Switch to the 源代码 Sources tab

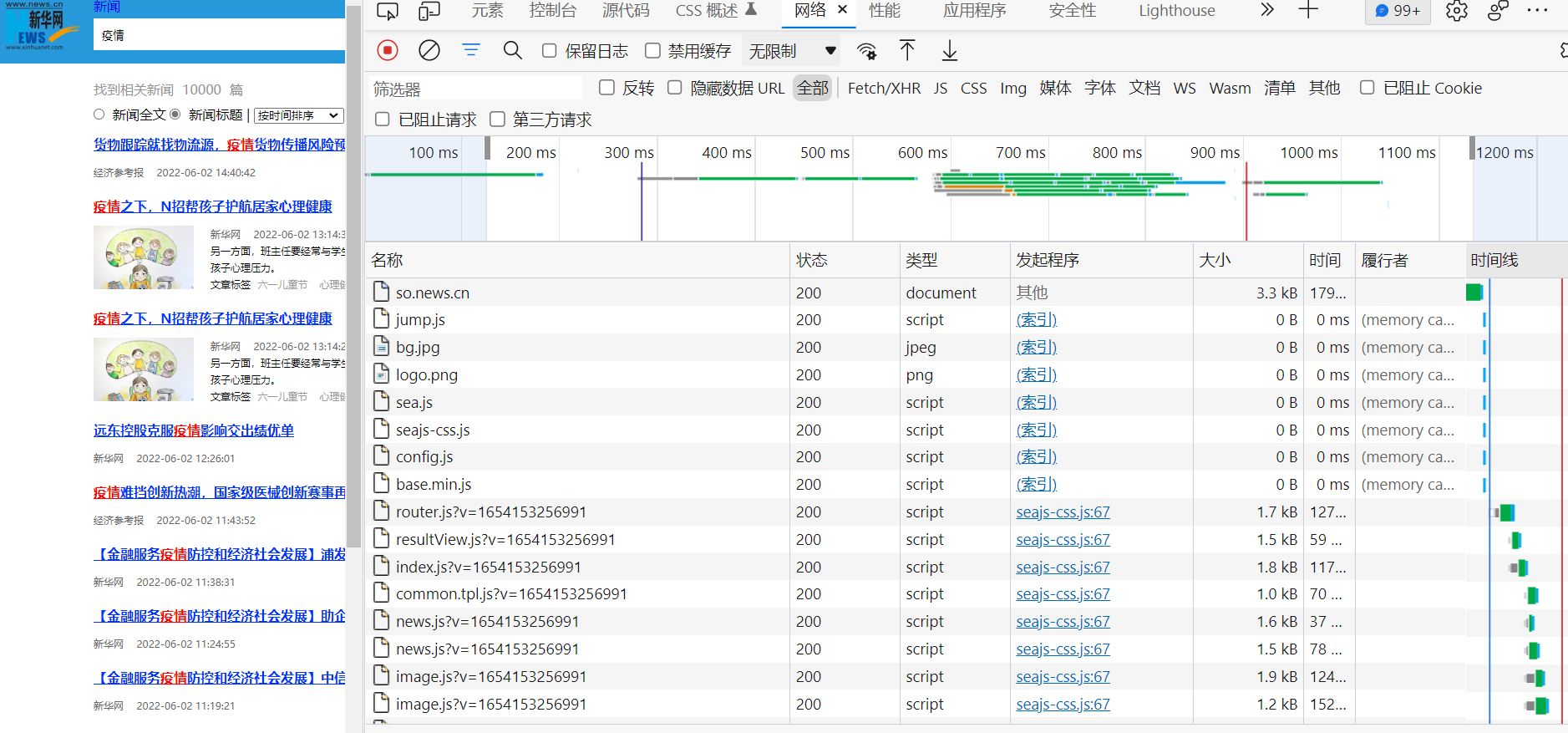(x=626, y=10)
